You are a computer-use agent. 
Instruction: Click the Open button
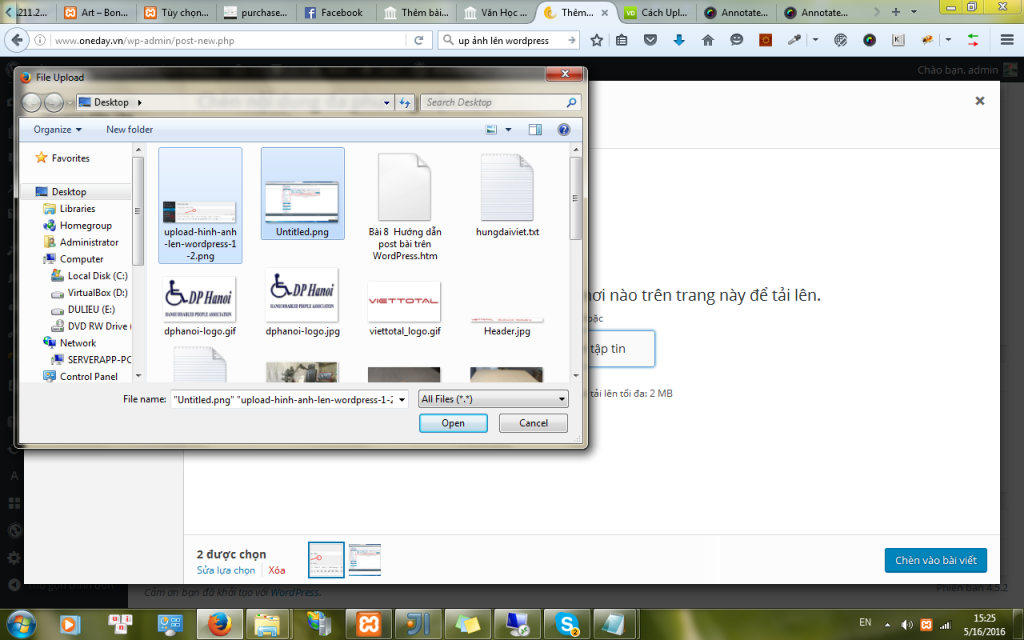453,423
